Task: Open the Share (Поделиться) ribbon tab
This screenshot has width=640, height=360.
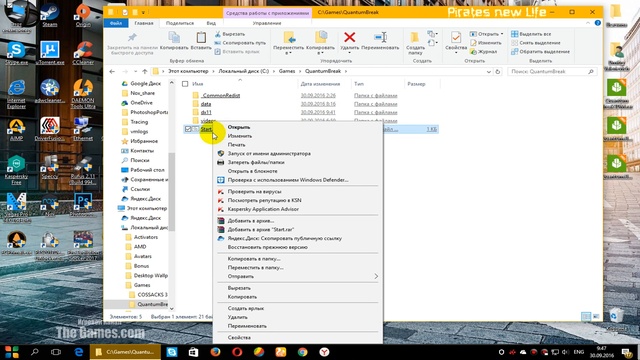Action: pyautogui.click(x=180, y=23)
